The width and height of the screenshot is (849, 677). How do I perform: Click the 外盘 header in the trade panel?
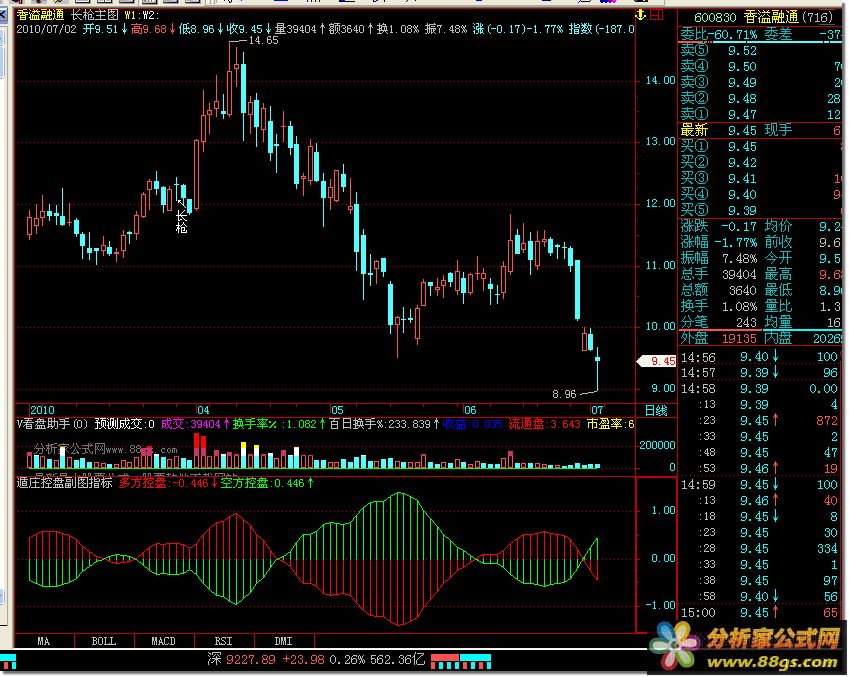coord(694,338)
